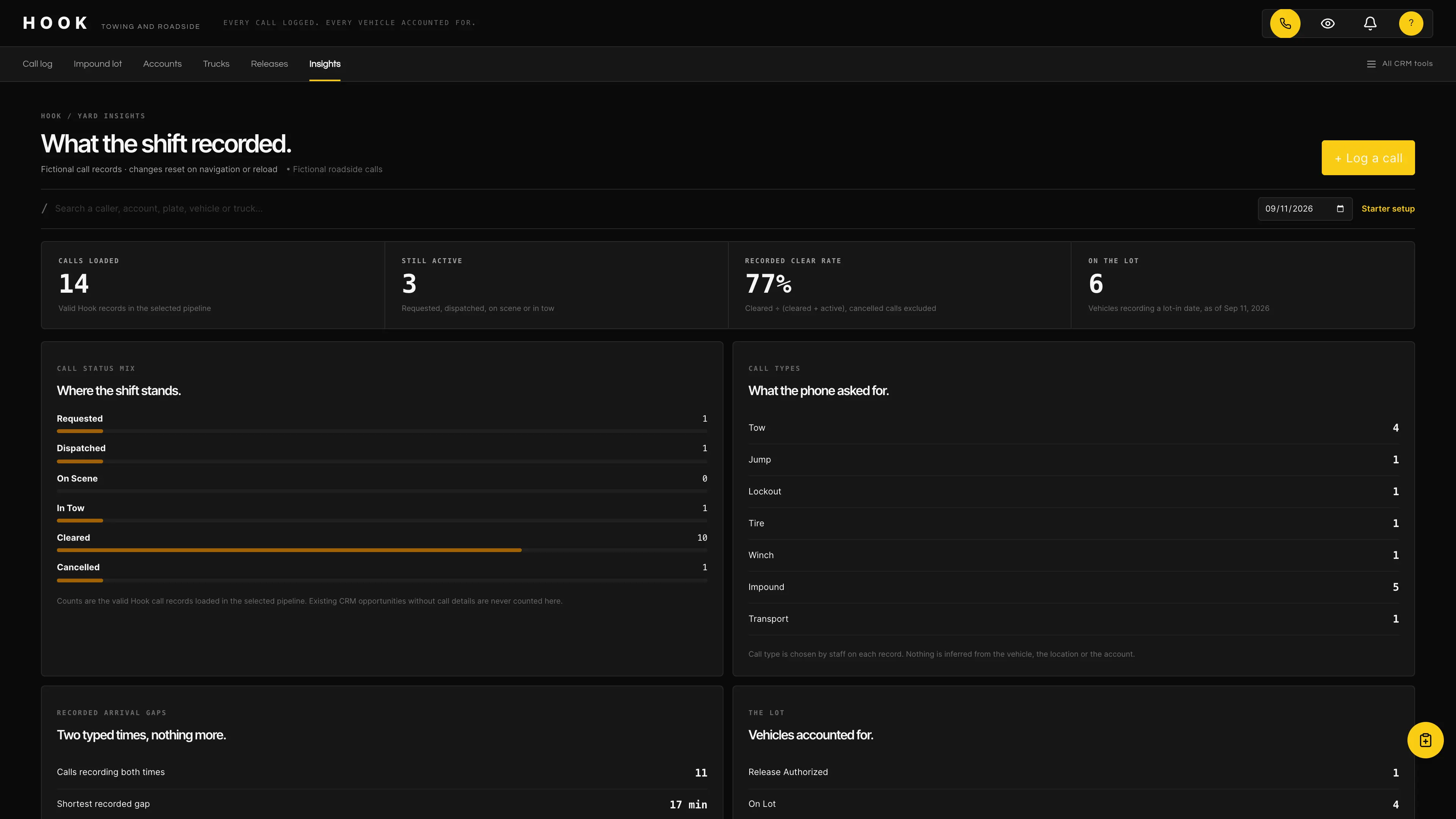1456x819 pixels.
Task: Click Calls recording both times row
Action: click(382, 773)
